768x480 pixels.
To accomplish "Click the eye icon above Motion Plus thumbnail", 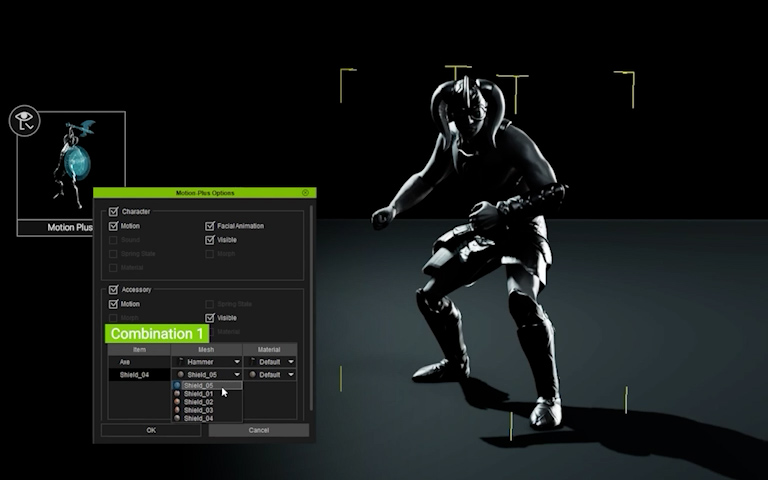I will 24,121.
